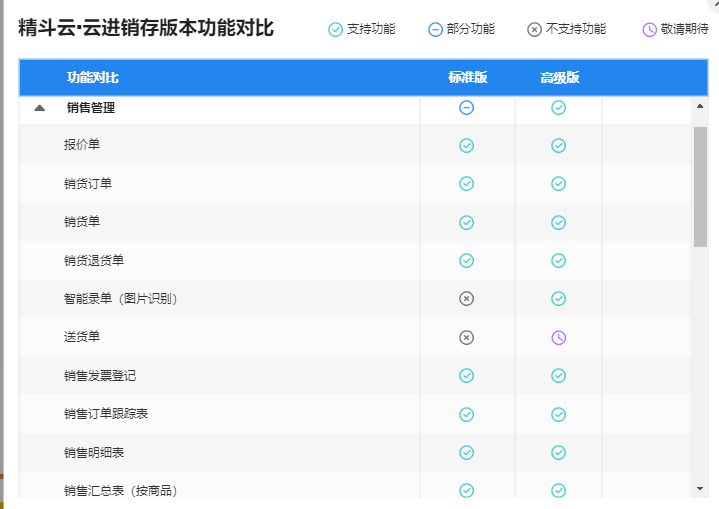Click 高级版 check icon for 销货订单
719x509 pixels.
pyautogui.click(x=558, y=184)
